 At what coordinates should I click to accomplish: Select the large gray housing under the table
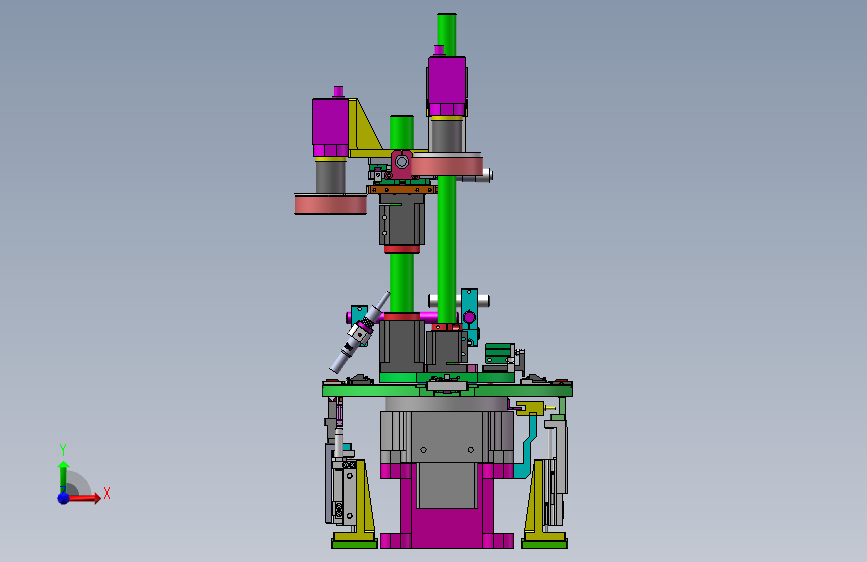447,436
